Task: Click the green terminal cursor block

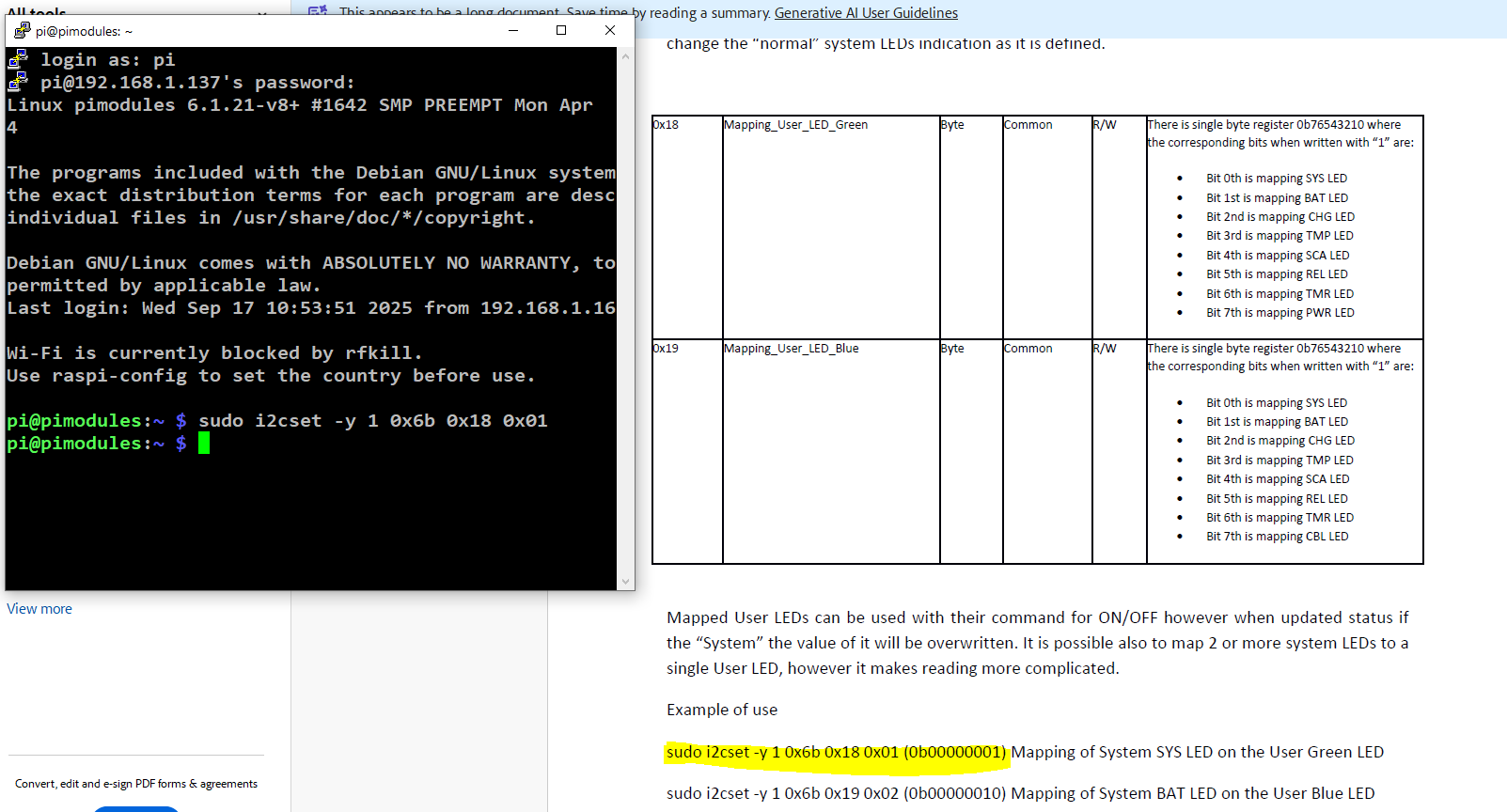Action: [204, 444]
